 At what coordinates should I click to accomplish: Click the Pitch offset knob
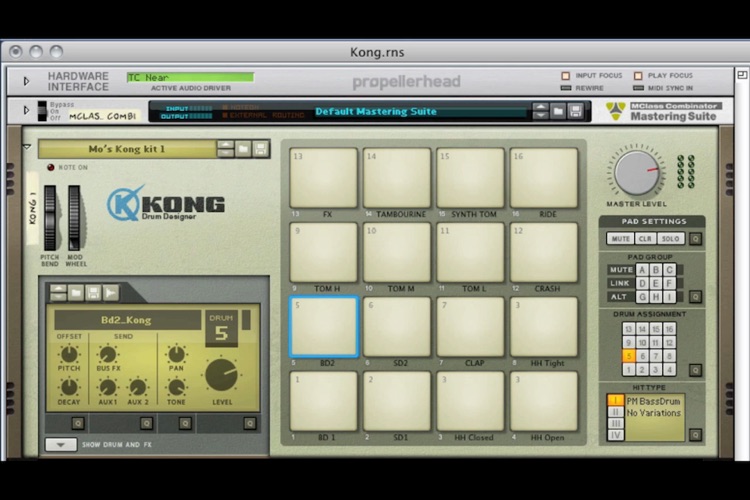click(x=69, y=355)
